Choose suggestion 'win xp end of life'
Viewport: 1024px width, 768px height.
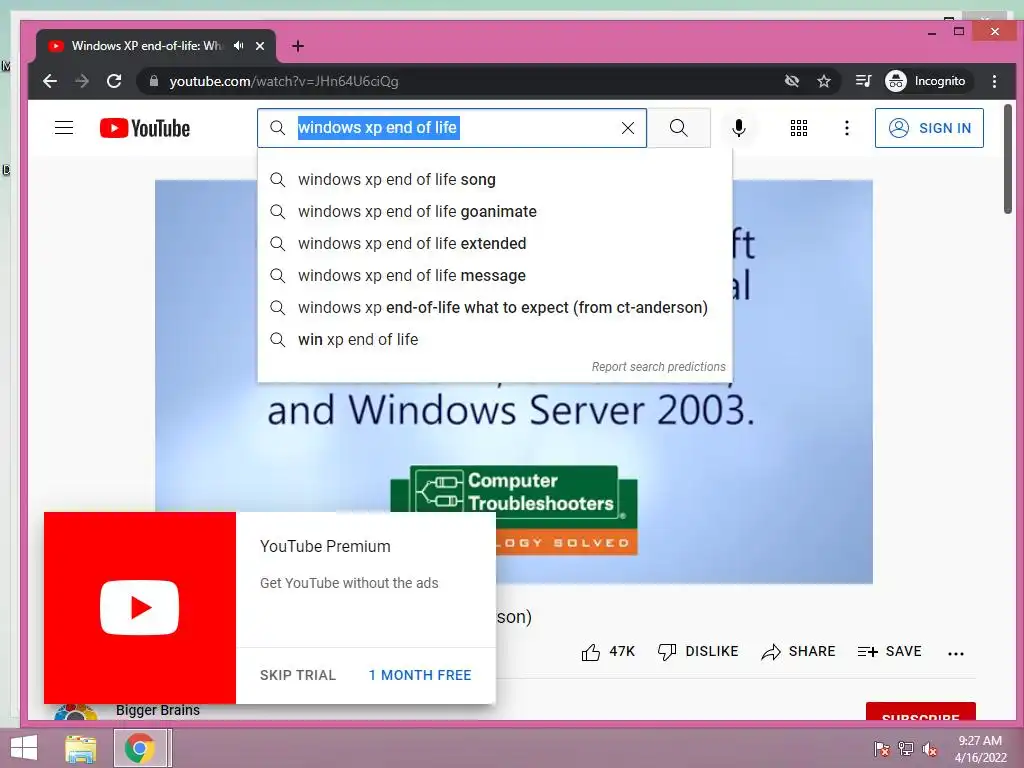coord(495,340)
